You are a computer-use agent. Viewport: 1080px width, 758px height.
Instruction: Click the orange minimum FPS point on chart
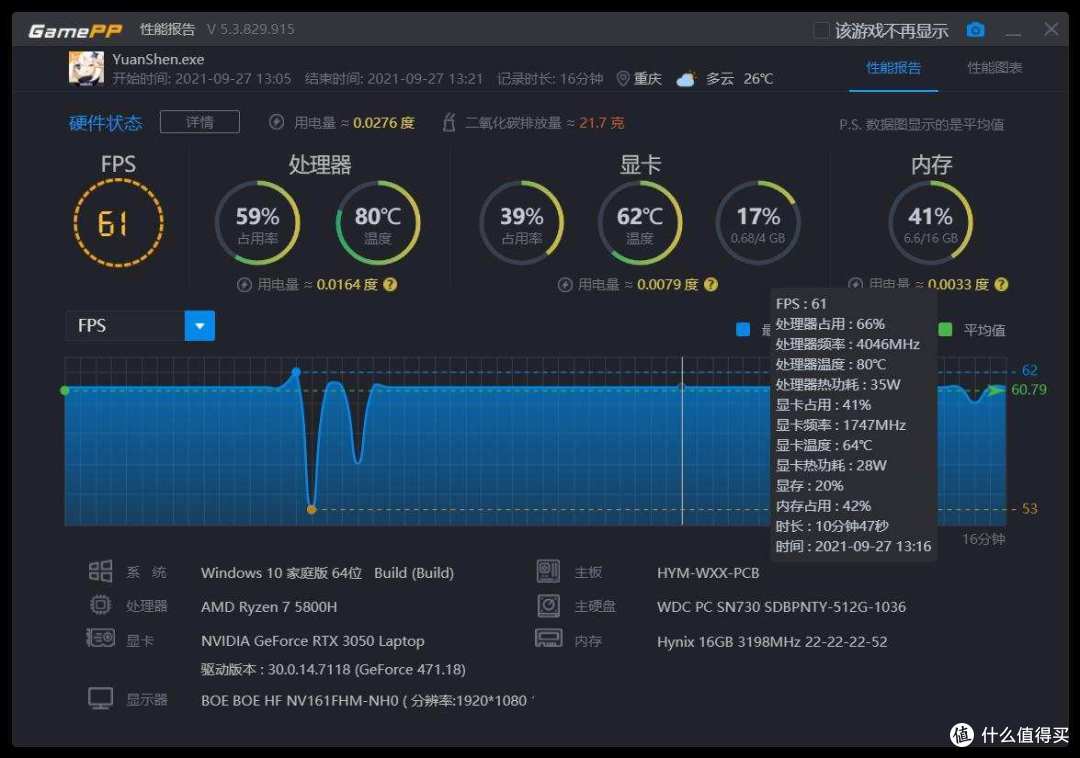pyautogui.click(x=311, y=509)
